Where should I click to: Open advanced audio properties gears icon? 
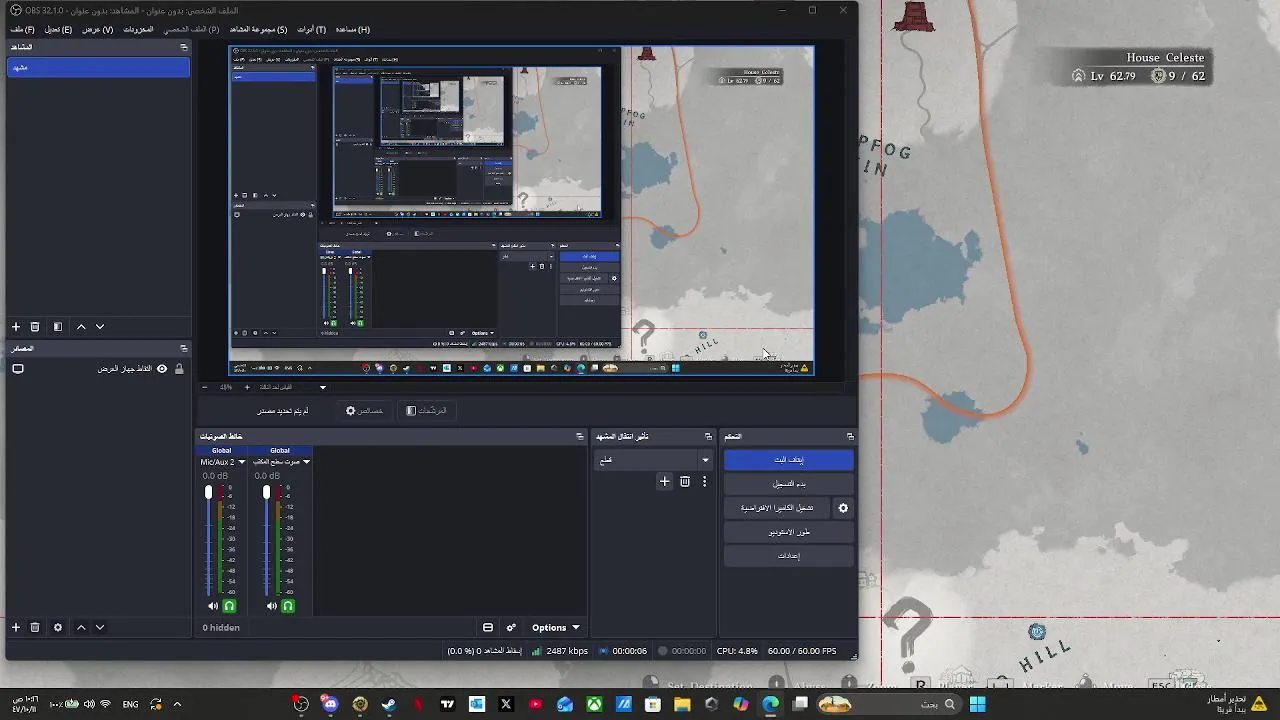(x=511, y=628)
